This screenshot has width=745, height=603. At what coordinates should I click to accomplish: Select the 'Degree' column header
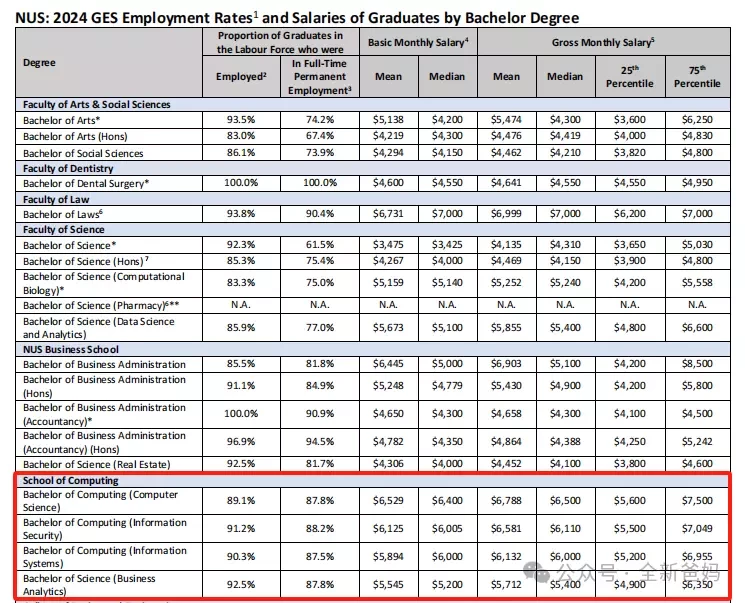(39, 63)
